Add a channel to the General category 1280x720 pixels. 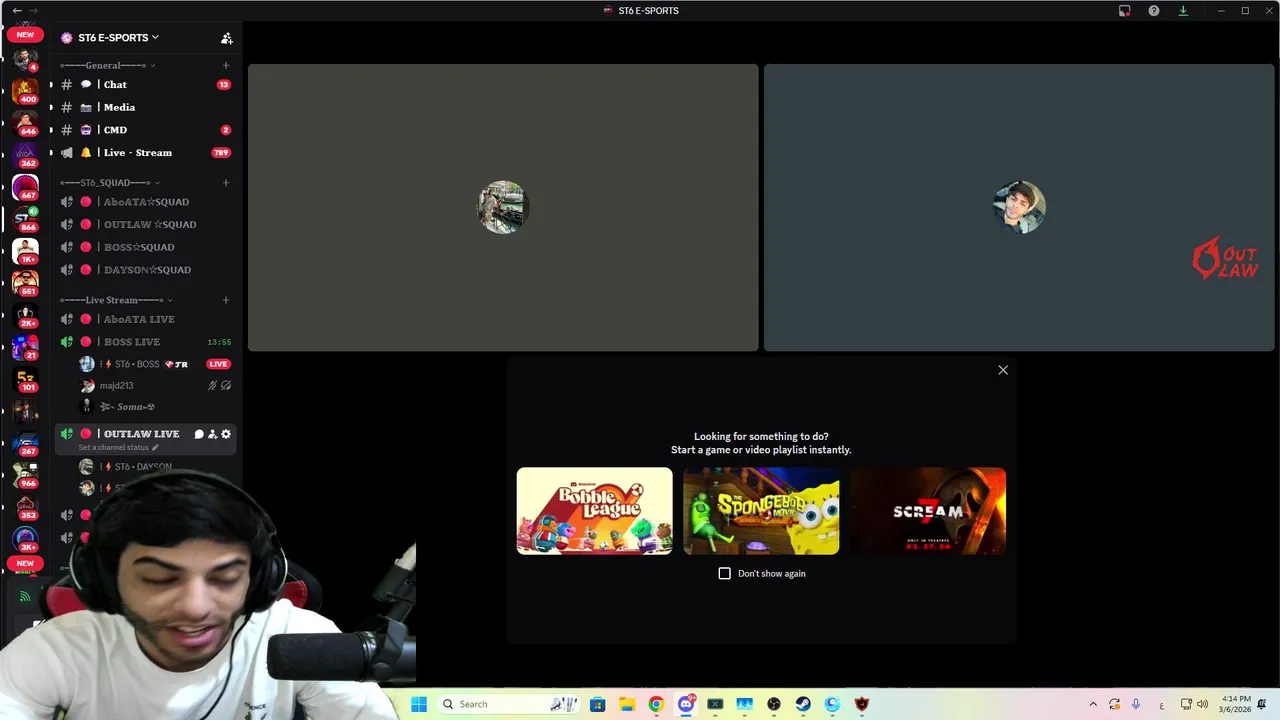coord(226,65)
